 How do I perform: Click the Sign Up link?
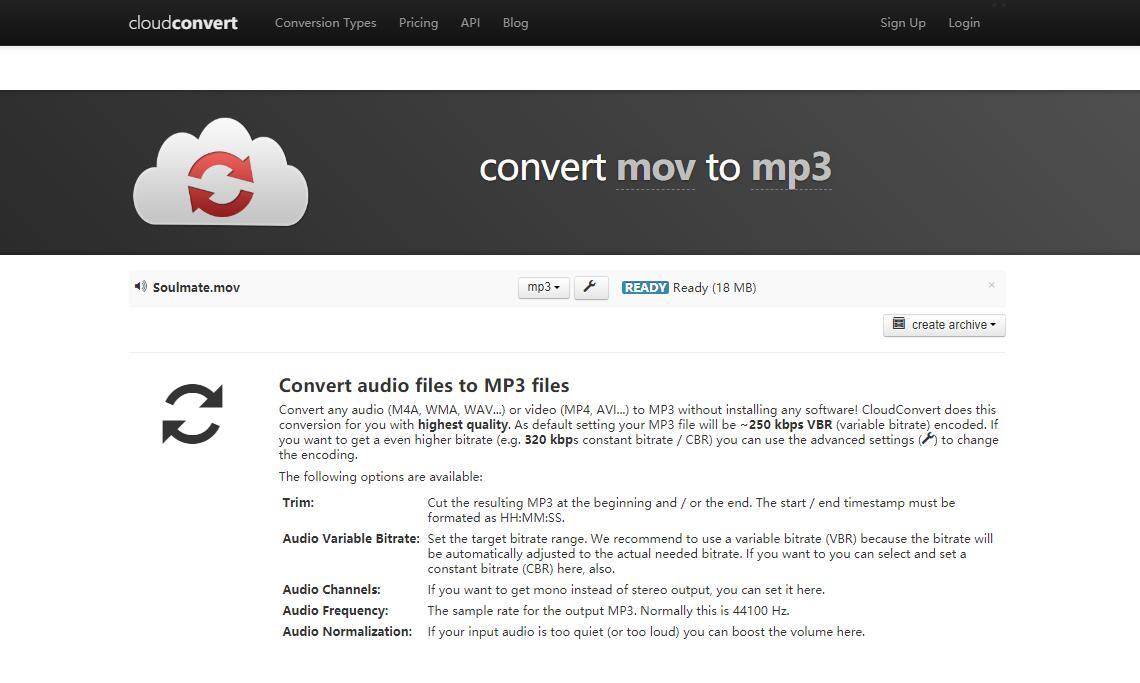(903, 23)
